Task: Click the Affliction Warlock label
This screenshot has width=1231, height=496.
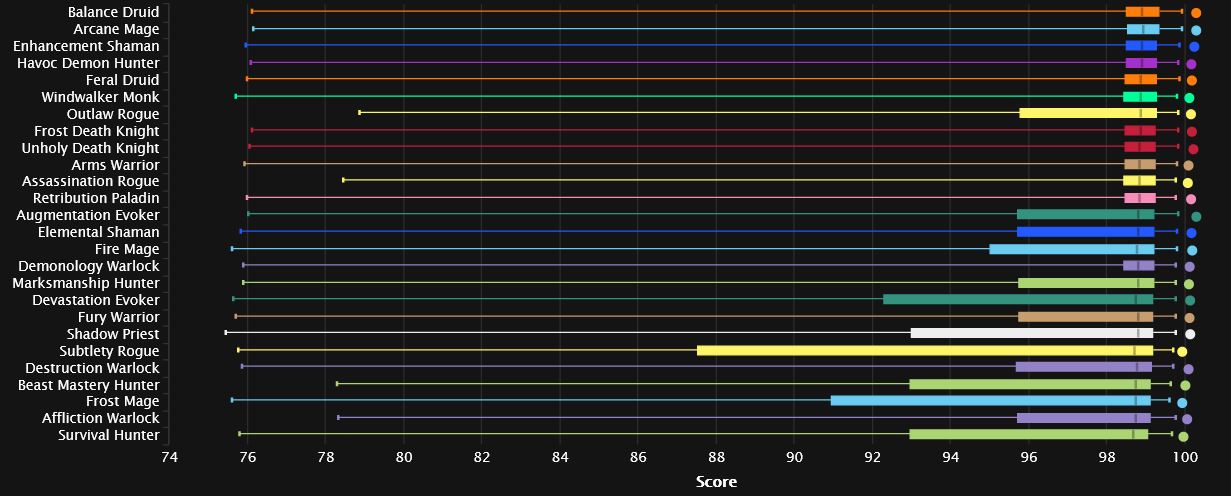Action: (101, 418)
